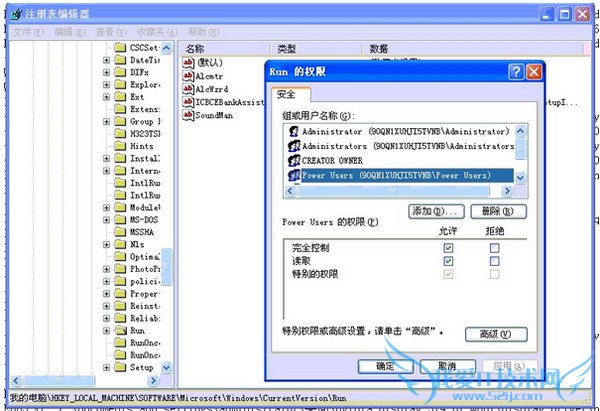Screen dimensions: 600x411
Task: Click the 高级(V) button
Action: 496,334
